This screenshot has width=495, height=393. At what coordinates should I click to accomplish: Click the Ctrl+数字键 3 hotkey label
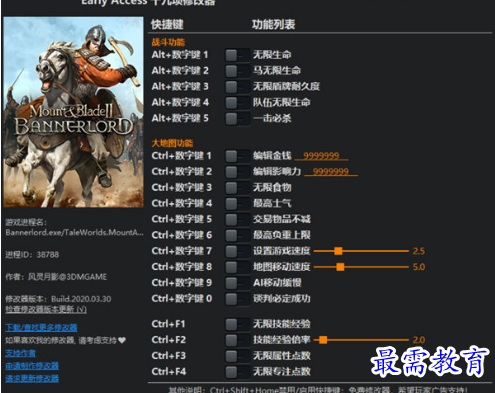[182, 187]
